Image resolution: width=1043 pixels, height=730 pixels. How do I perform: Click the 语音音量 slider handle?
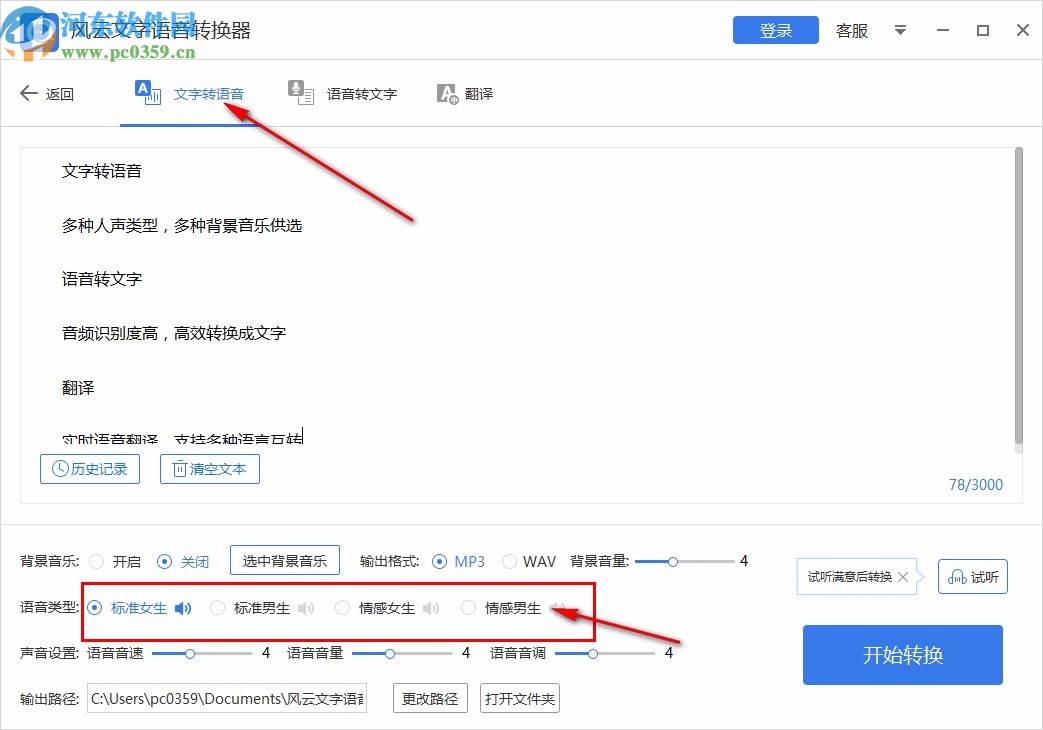[388, 653]
